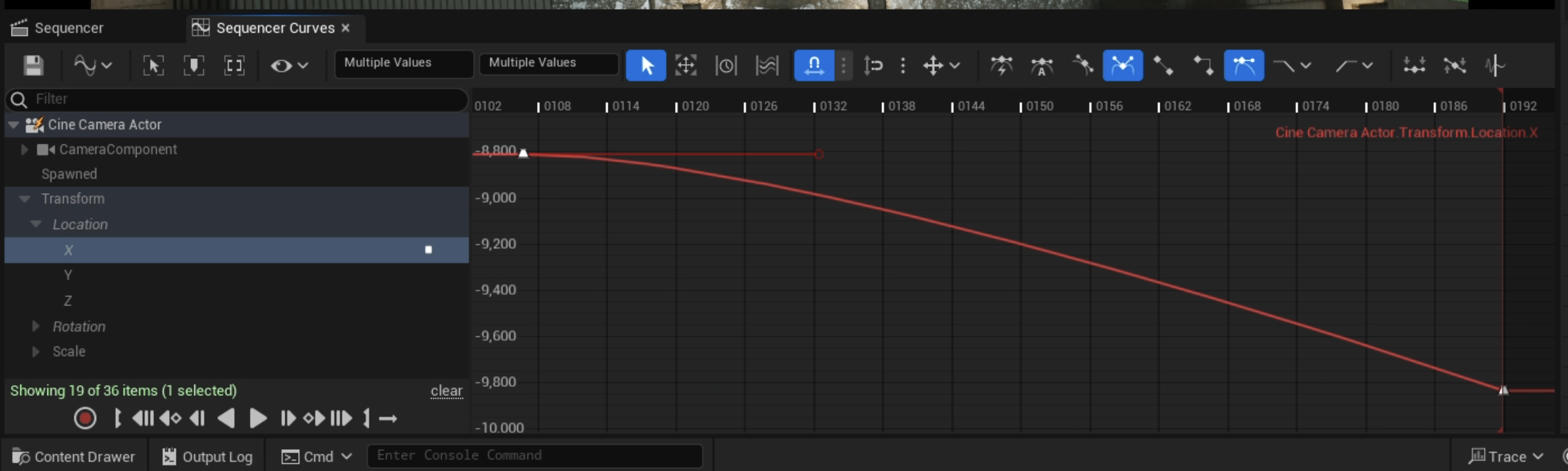Toggle the white pin square on X channel
Image resolution: width=1568 pixels, height=471 pixels.
[428, 250]
